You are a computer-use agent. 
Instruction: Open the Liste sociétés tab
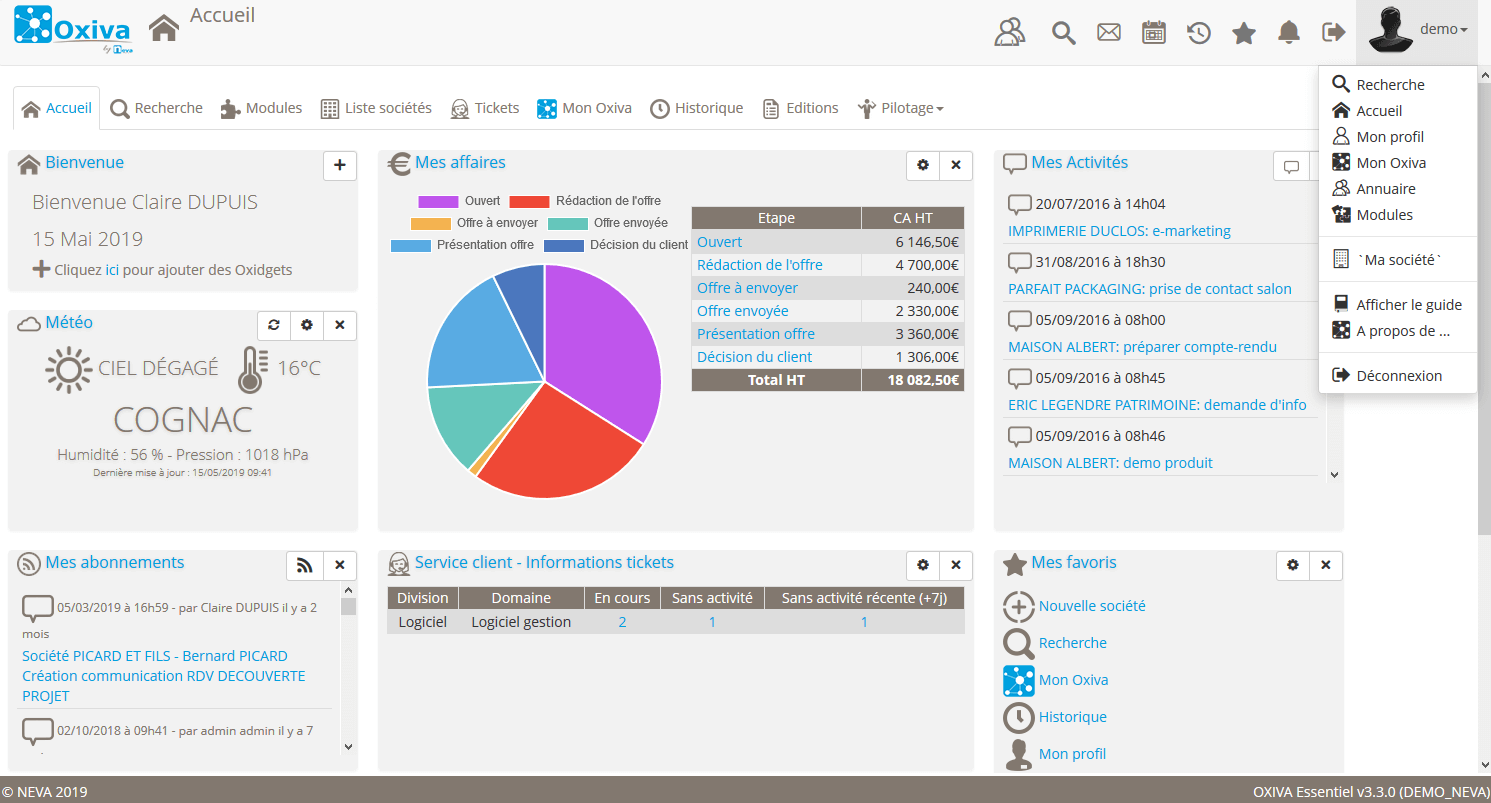(376, 108)
